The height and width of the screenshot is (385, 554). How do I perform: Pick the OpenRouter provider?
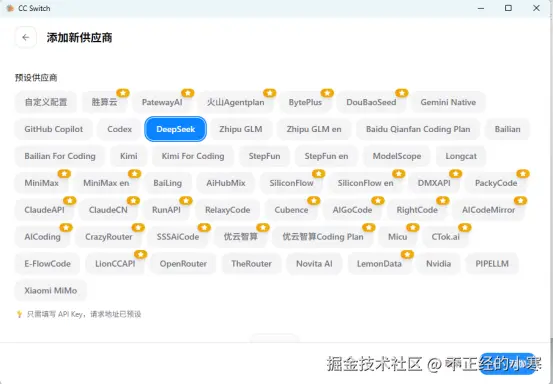pyautogui.click(x=183, y=263)
